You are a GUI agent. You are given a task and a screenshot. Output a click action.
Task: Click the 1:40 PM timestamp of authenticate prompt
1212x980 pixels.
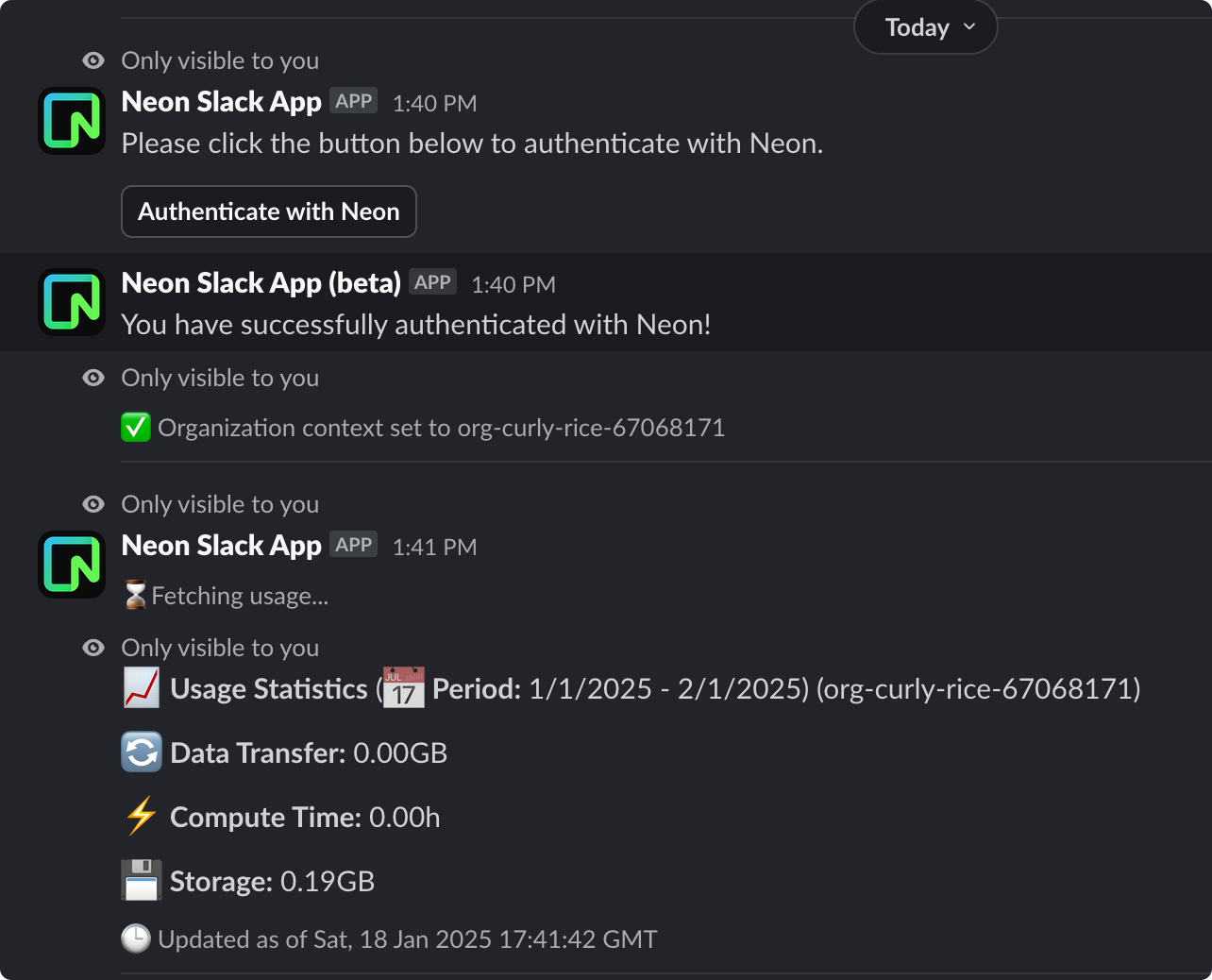(x=435, y=104)
